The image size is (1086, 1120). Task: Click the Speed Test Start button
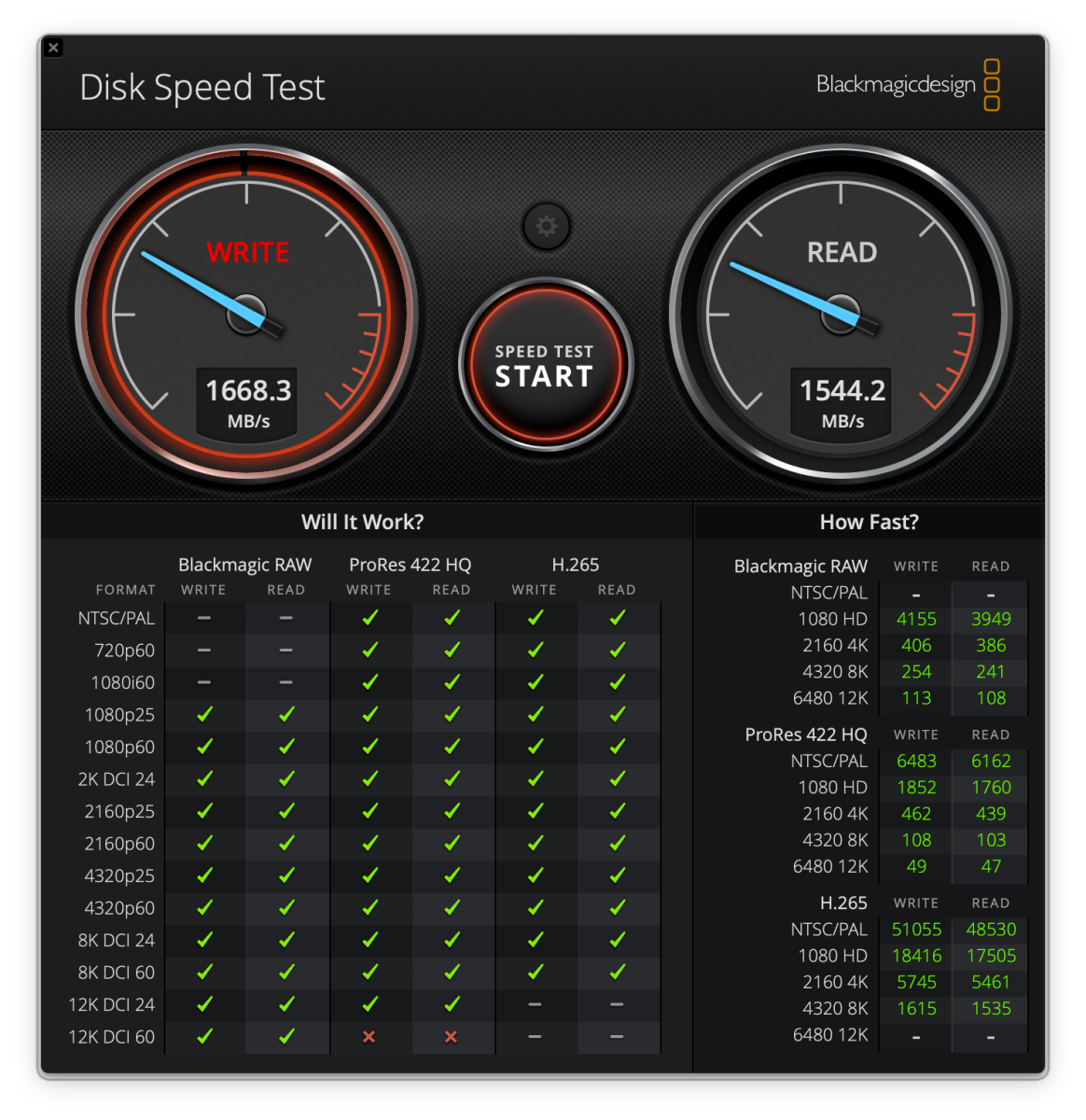(x=545, y=365)
